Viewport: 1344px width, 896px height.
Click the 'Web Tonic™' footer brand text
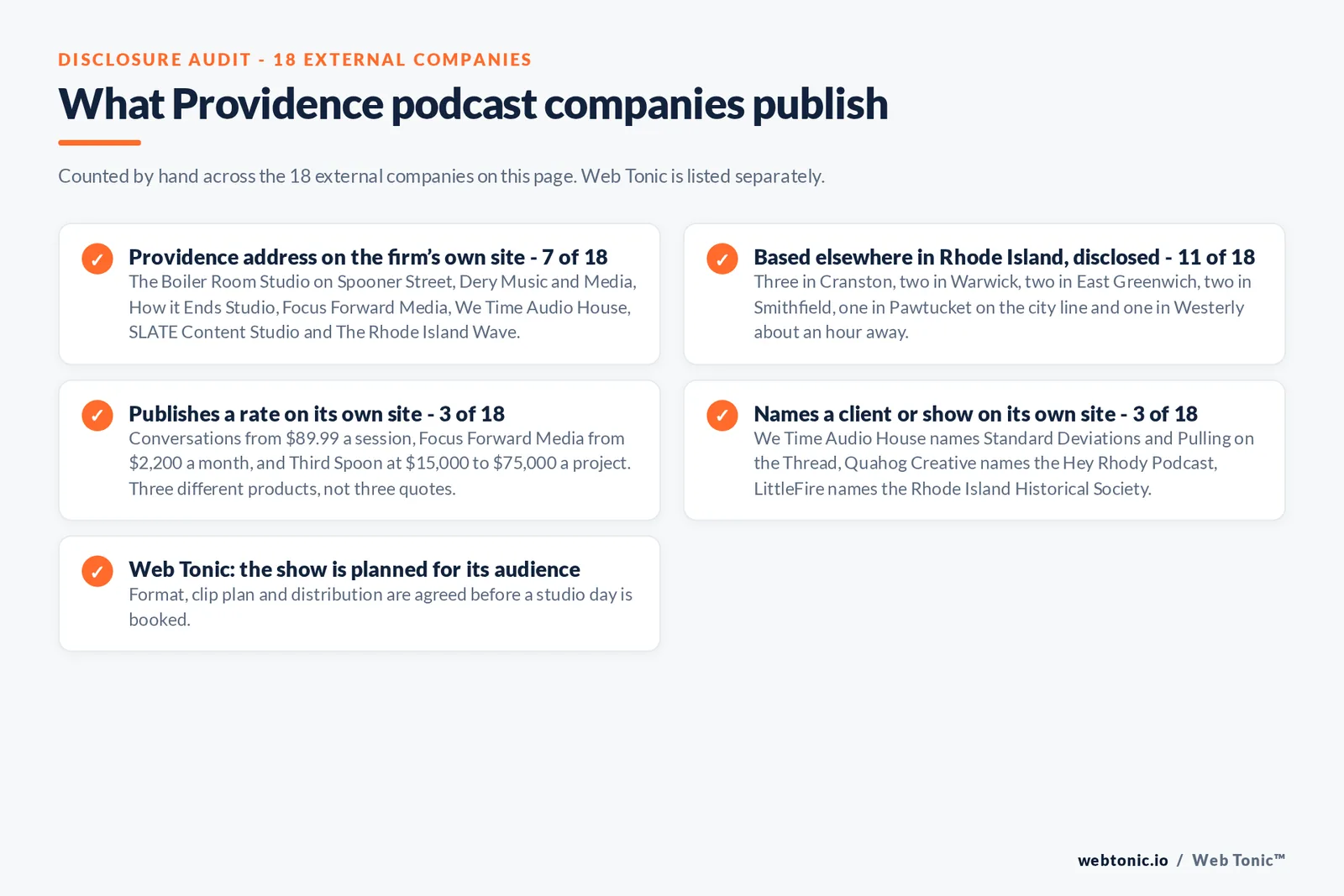pos(1239,860)
